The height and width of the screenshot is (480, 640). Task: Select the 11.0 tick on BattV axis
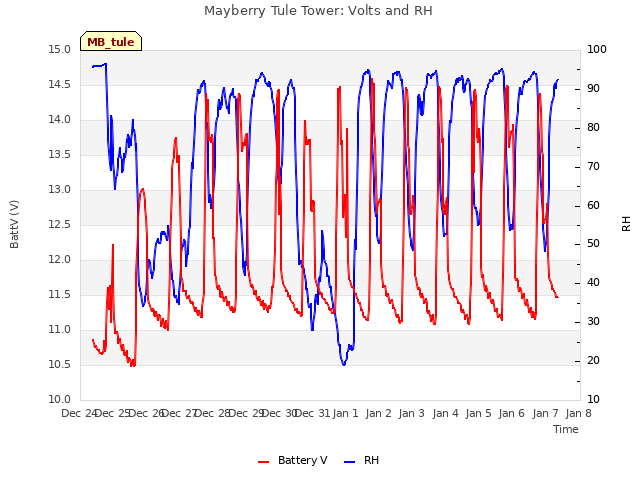click(60, 330)
